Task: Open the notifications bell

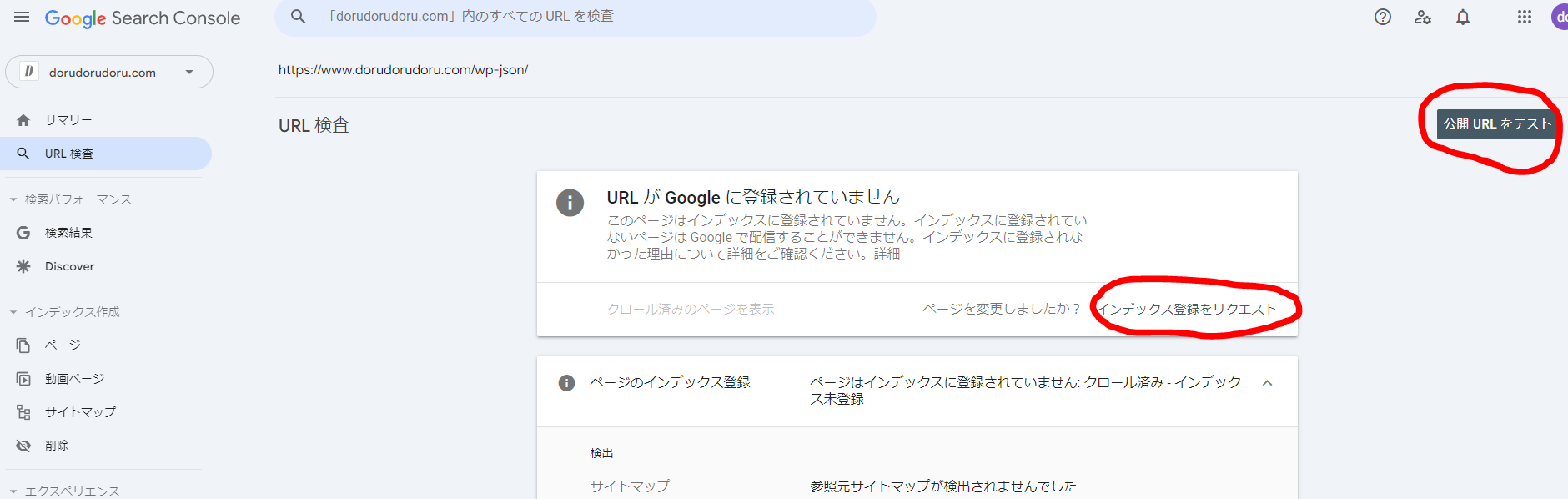Action: click(1463, 18)
